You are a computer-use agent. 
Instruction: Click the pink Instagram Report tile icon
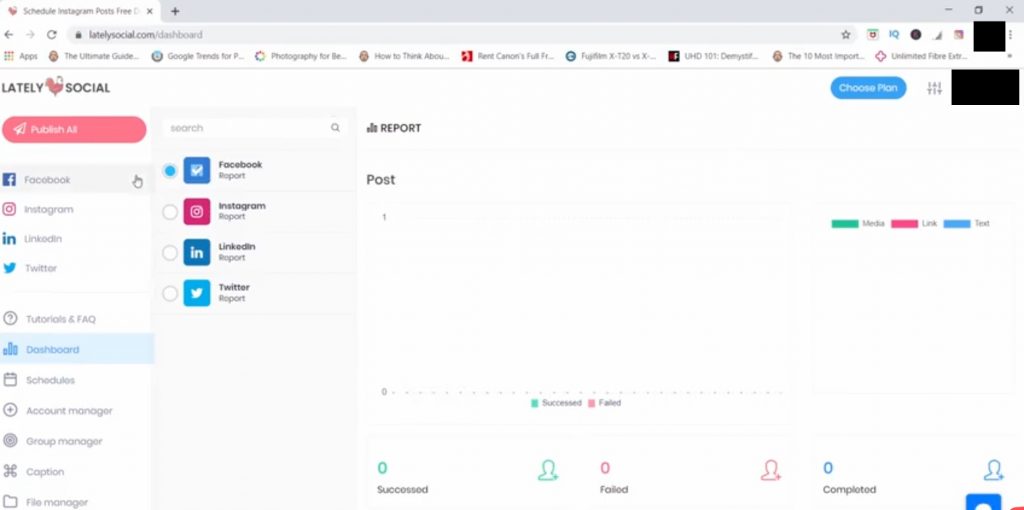pyautogui.click(x=197, y=212)
